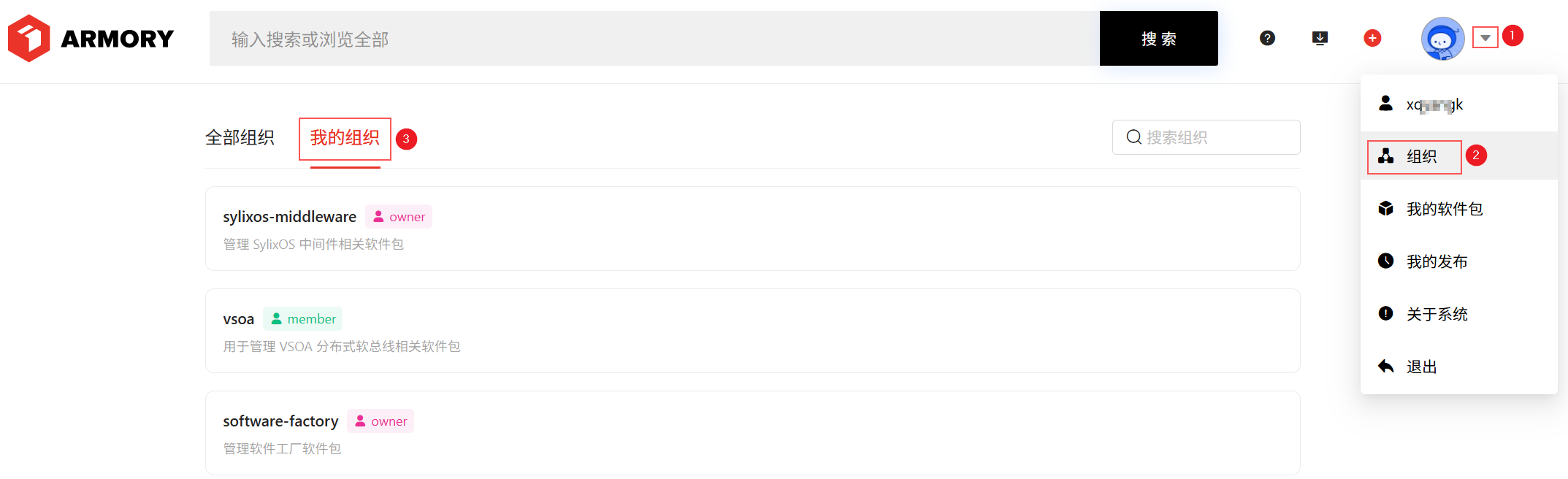The height and width of the screenshot is (479, 1568).
Task: Expand the user dropdown arrow
Action: [x=1485, y=37]
